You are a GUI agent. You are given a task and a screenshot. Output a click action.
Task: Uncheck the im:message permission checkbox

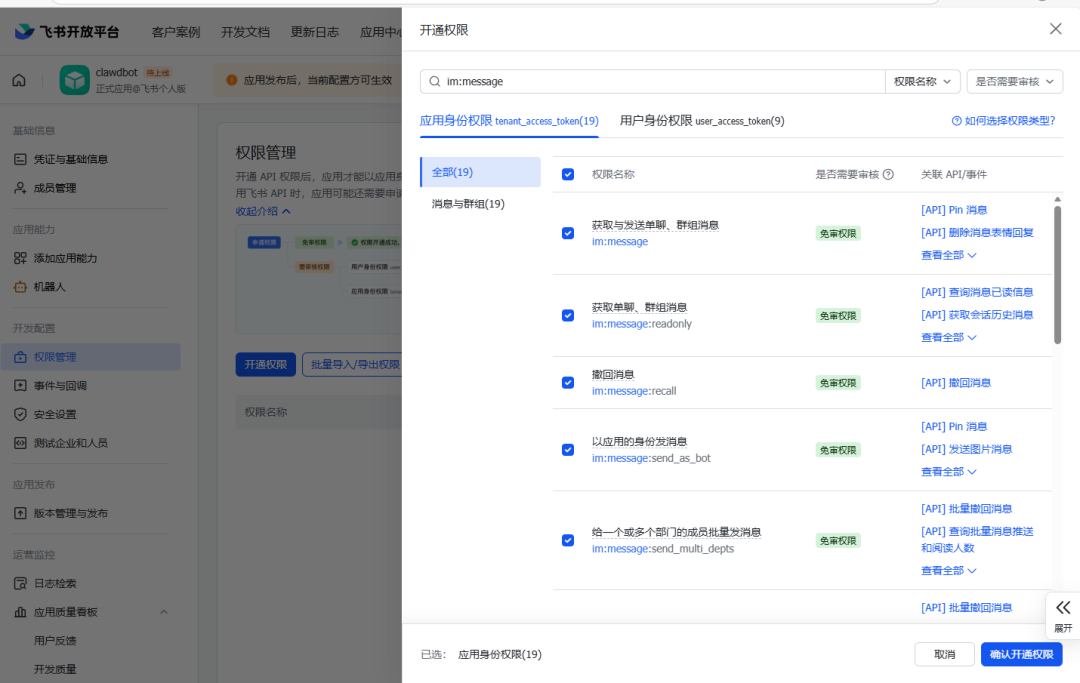[x=568, y=233]
